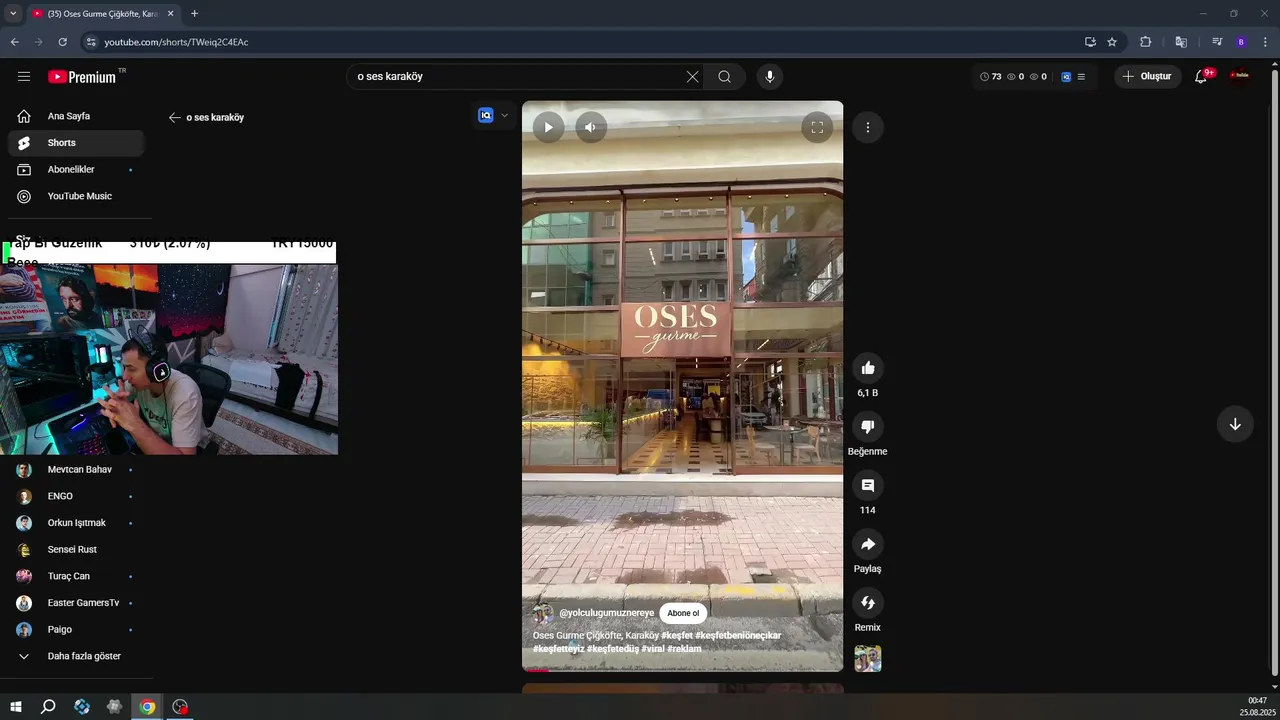Open the comments showing 114
The height and width of the screenshot is (720, 1280).
868,485
